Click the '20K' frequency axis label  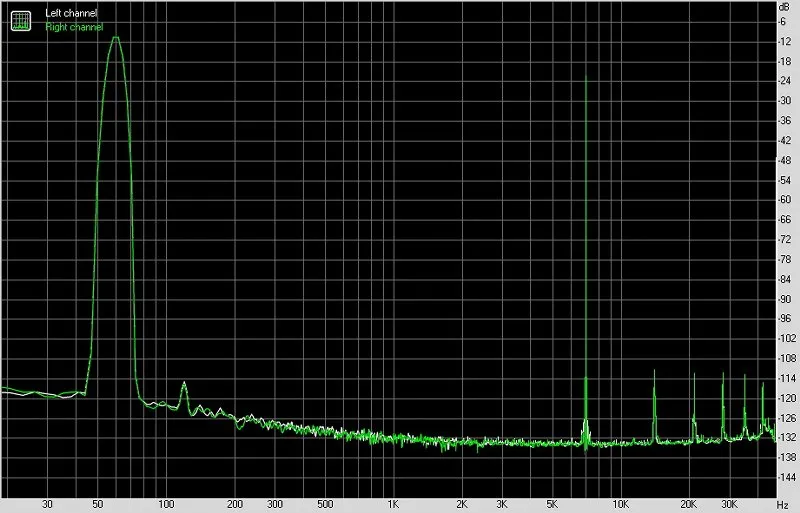pyautogui.click(x=689, y=504)
